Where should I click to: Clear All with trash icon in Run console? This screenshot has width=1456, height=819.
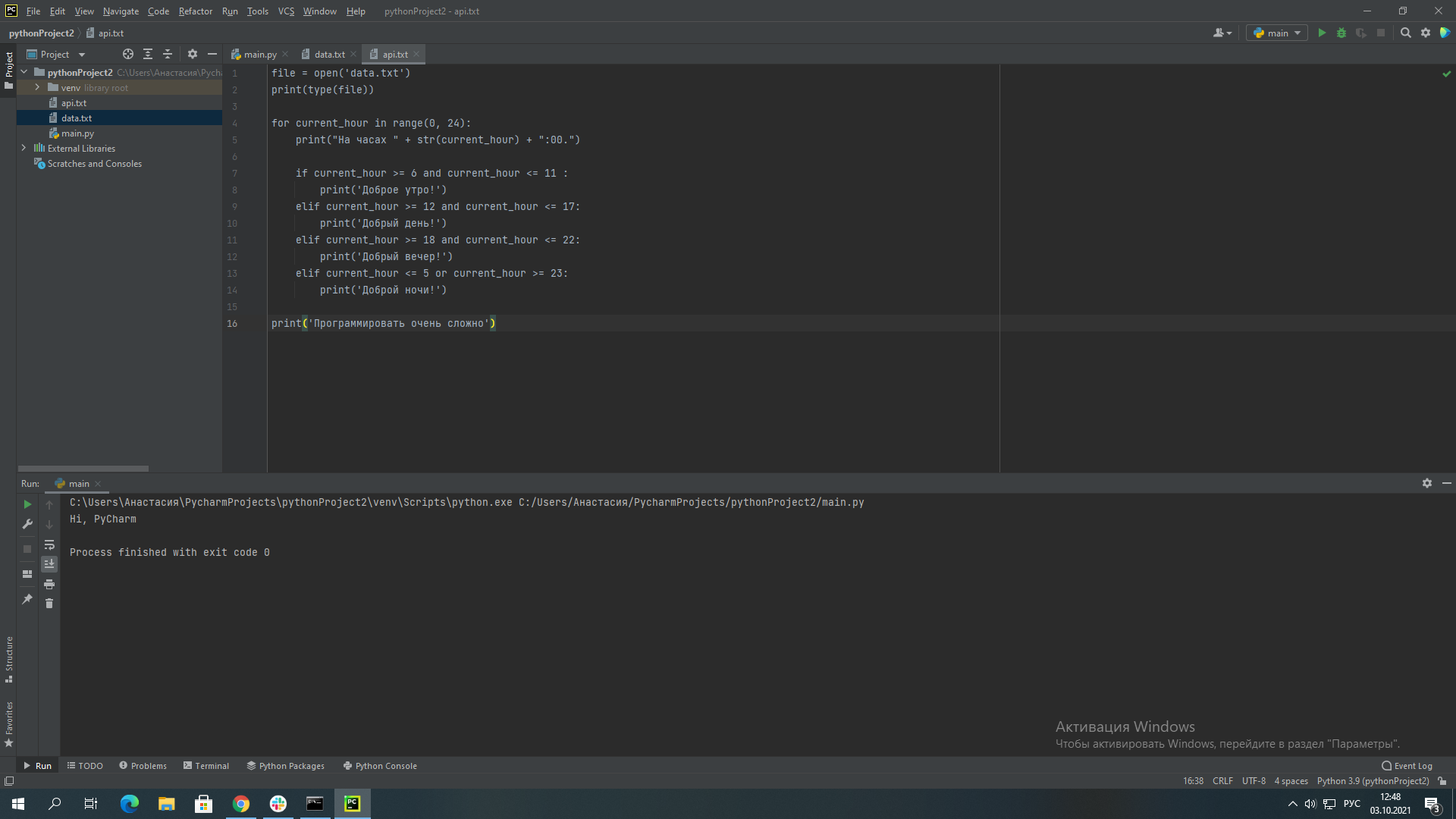[x=49, y=604]
